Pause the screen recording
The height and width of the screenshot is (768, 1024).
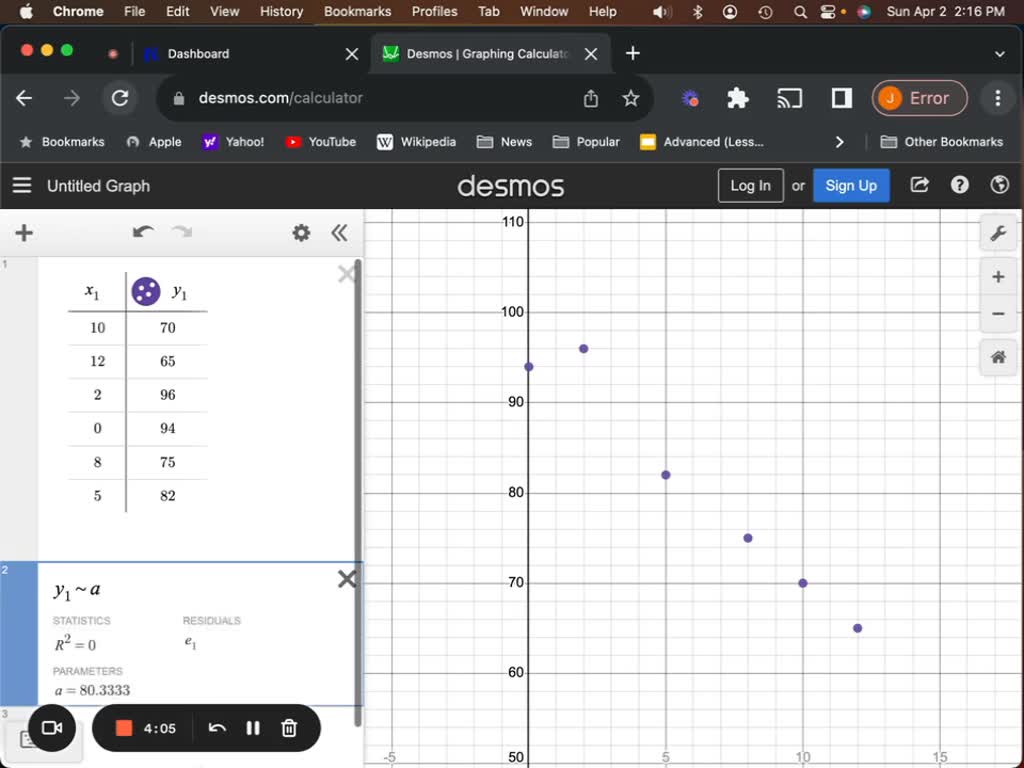[253, 728]
